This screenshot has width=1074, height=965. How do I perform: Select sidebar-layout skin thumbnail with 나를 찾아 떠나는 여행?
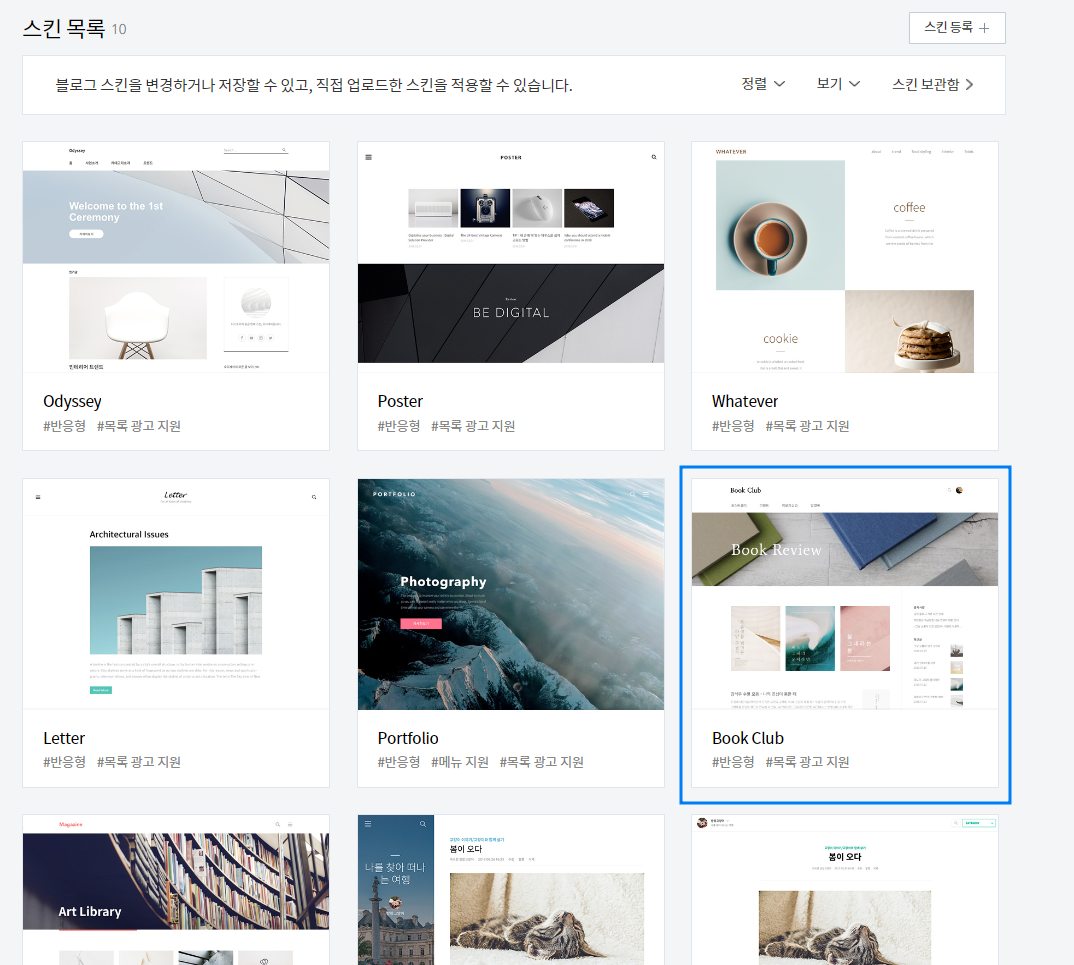click(511, 890)
